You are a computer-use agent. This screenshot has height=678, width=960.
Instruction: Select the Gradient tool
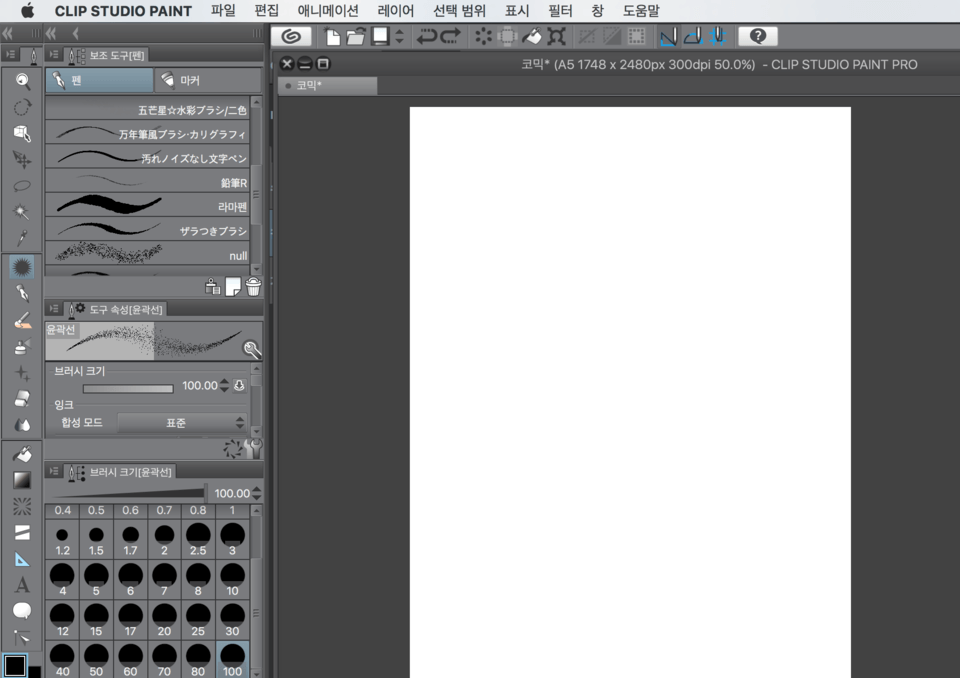22,481
